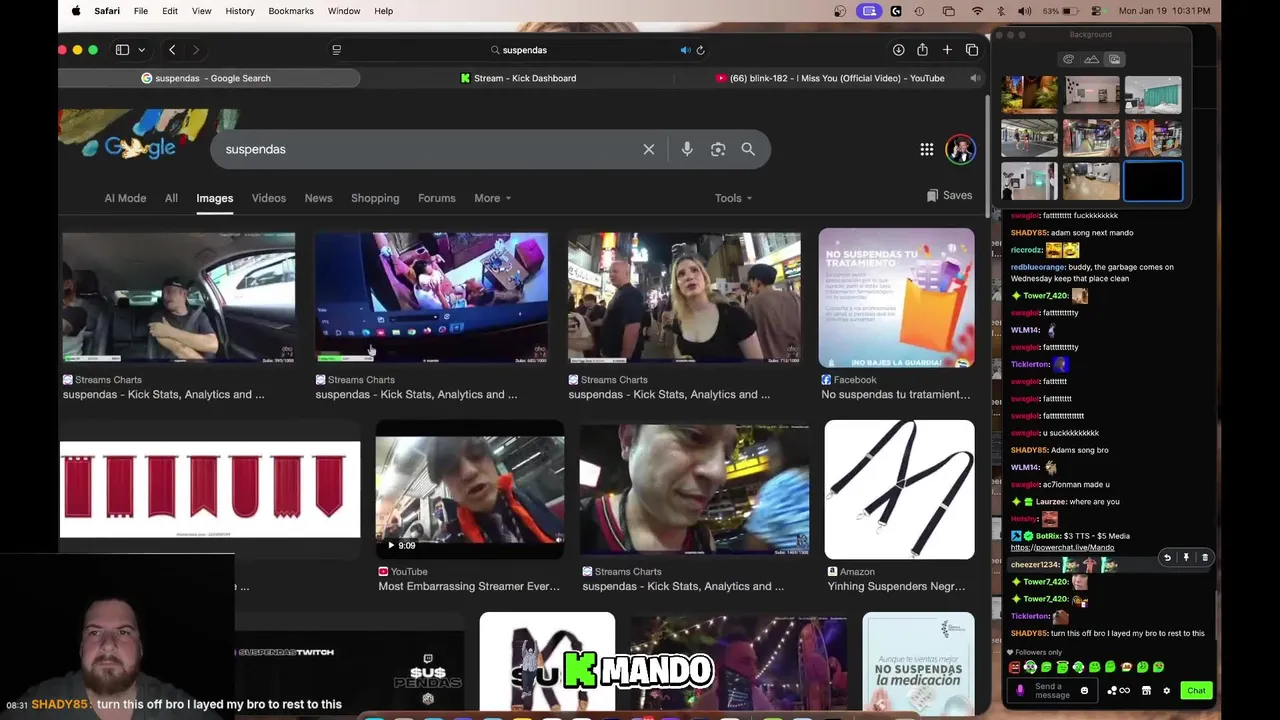Mute the blink-182 YouTube tab audio
The image size is (1280, 720).
coord(975,78)
